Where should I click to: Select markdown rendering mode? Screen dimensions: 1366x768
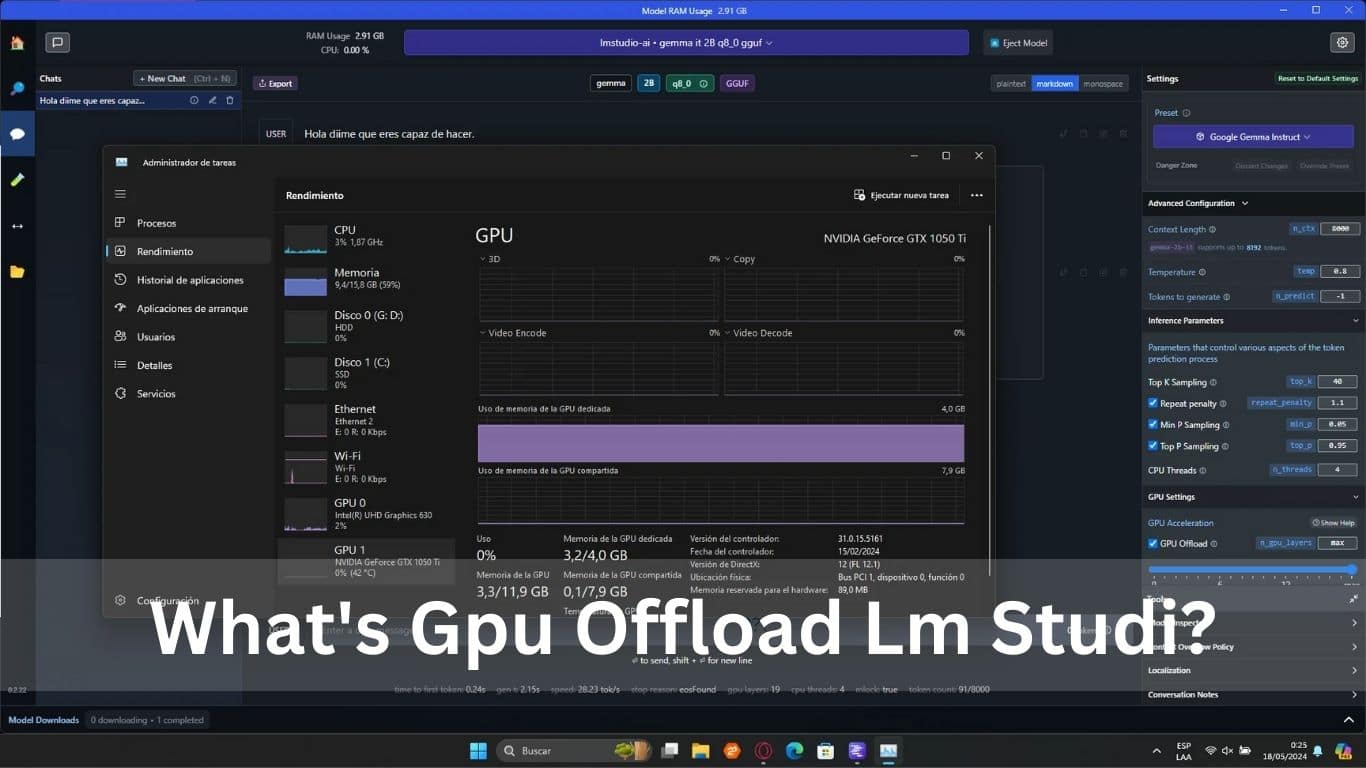click(x=1055, y=84)
